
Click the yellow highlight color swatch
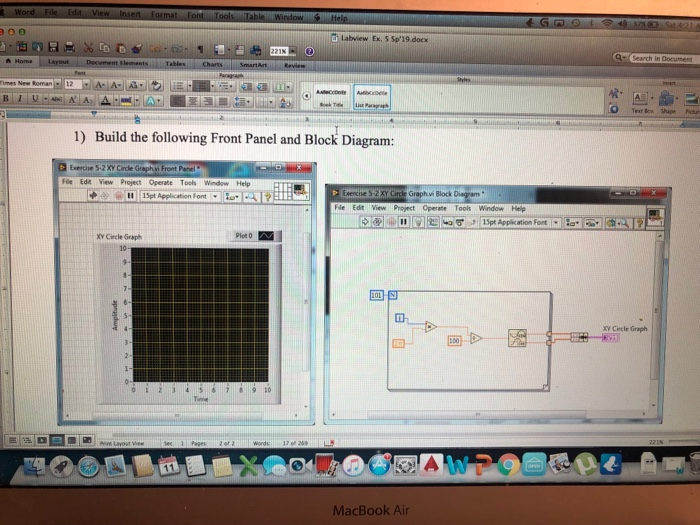click(x=126, y=100)
